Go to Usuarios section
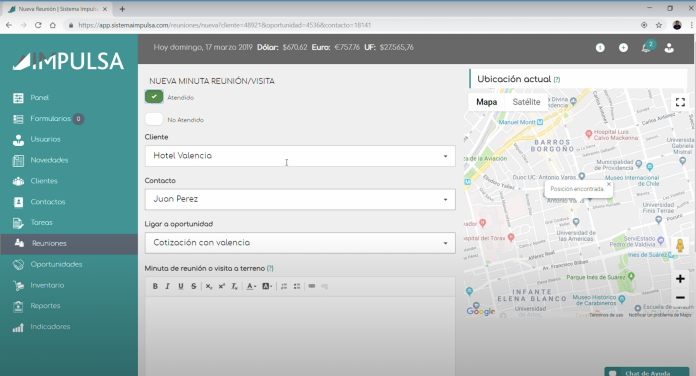 coord(69,139)
